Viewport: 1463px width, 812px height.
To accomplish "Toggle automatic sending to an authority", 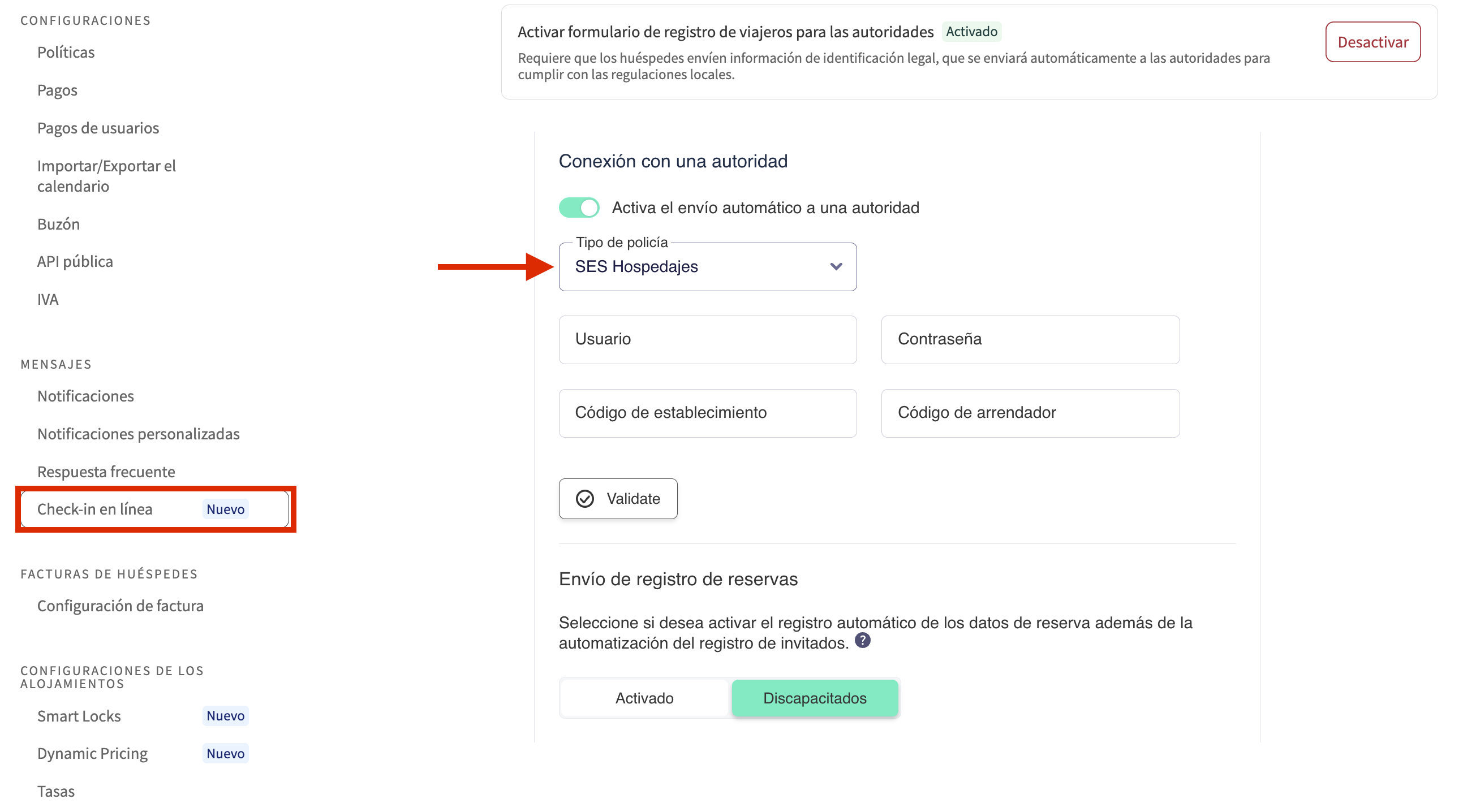I will (x=579, y=208).
